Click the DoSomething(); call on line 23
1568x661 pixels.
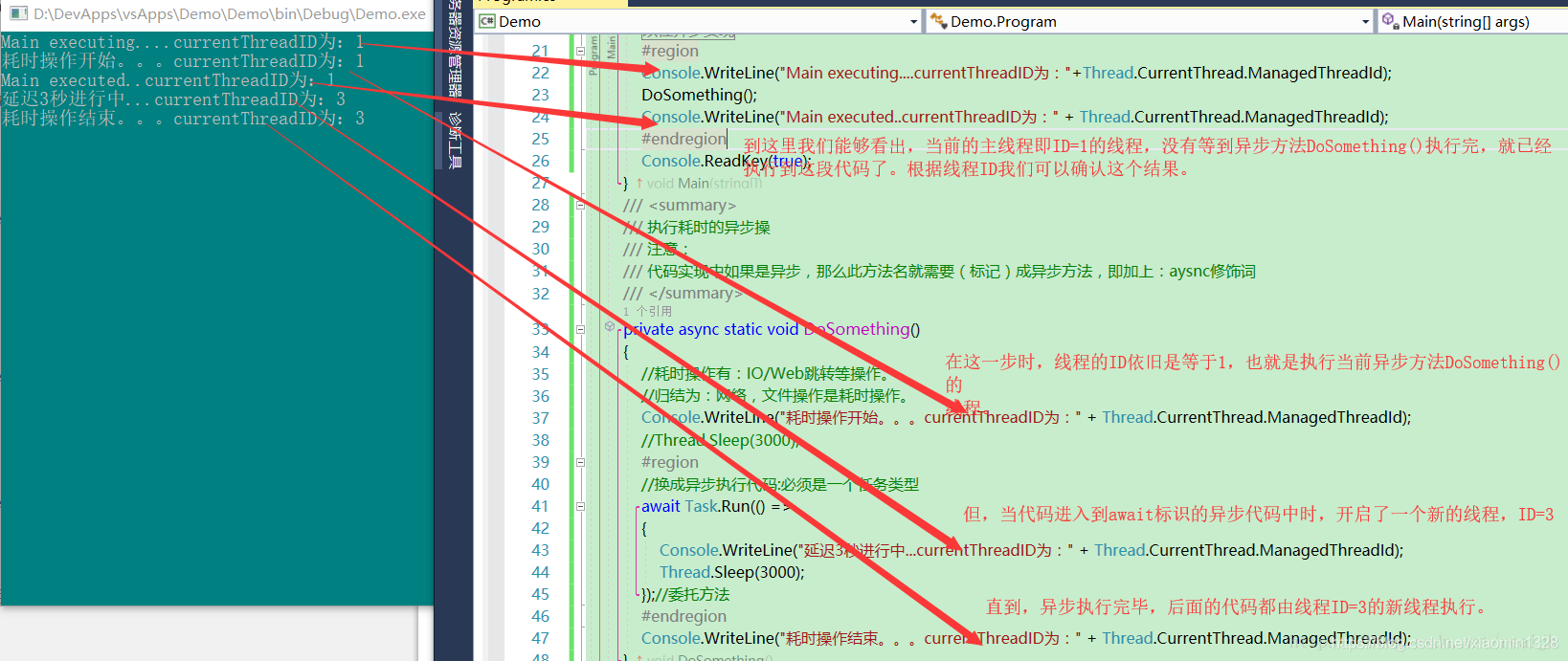pos(699,95)
